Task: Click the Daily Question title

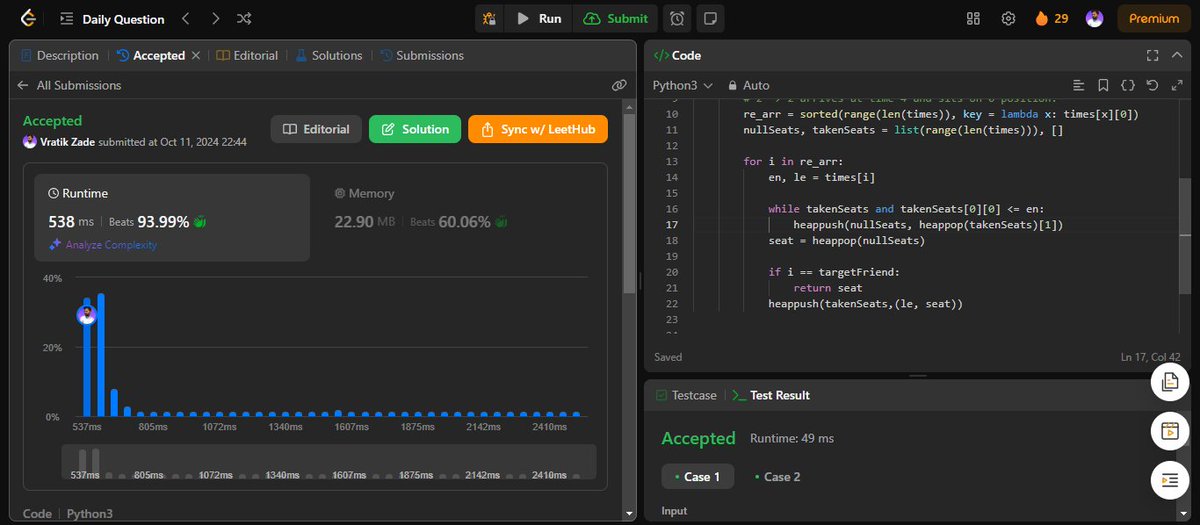Action: (123, 18)
